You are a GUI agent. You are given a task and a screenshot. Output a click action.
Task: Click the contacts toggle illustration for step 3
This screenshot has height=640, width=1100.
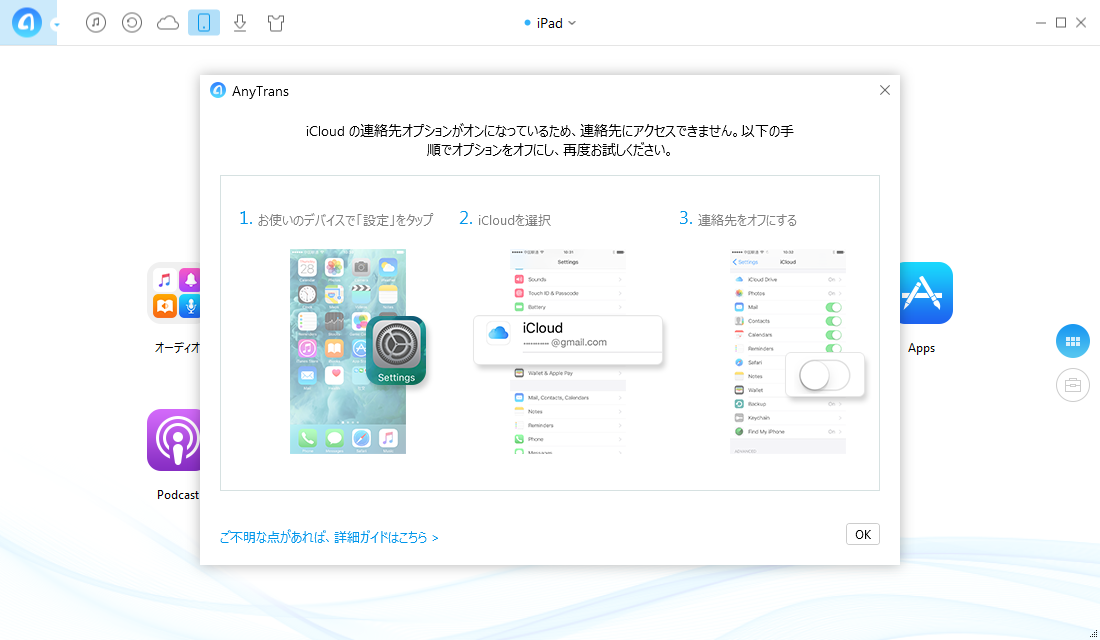(x=797, y=351)
